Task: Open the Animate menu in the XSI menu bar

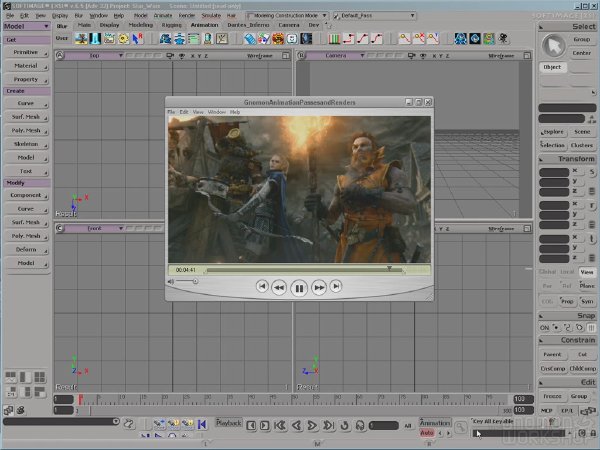Action: 163,16
